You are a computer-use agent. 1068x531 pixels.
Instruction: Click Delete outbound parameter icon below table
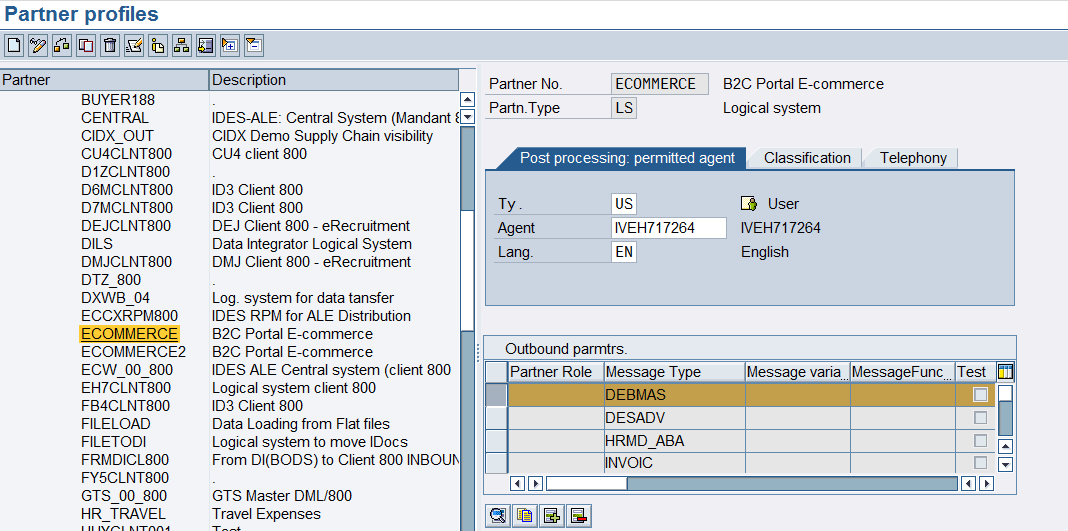click(x=578, y=516)
